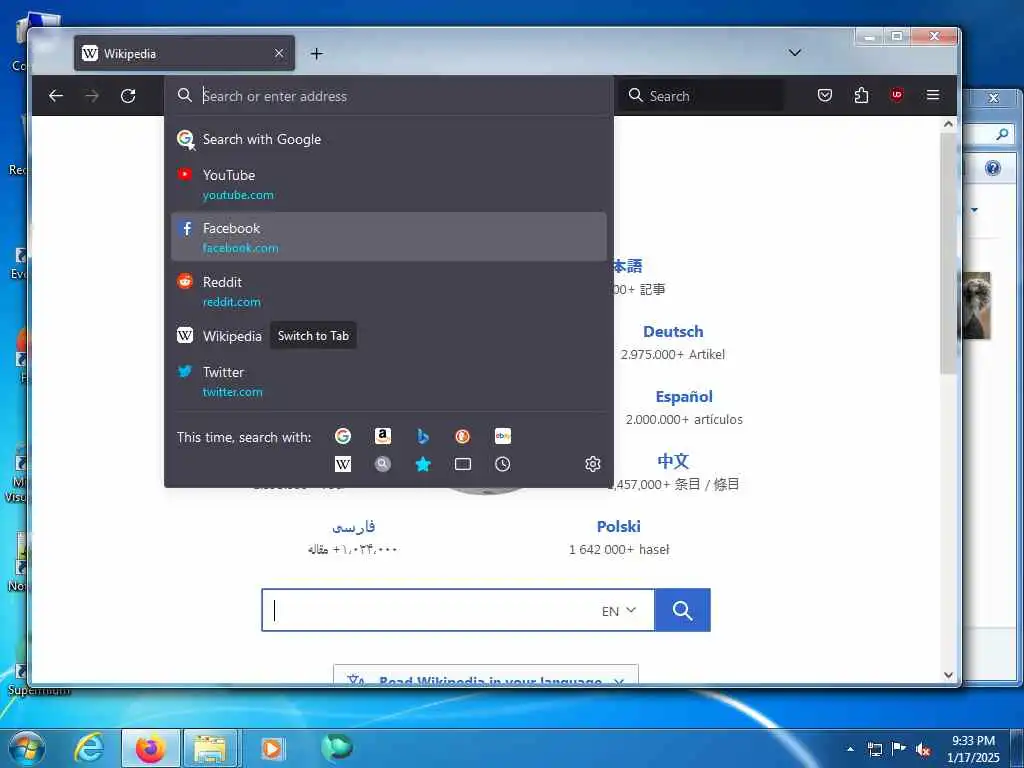Search with Amazon one-off engine icon
This screenshot has width=1024, height=768.
coord(383,436)
